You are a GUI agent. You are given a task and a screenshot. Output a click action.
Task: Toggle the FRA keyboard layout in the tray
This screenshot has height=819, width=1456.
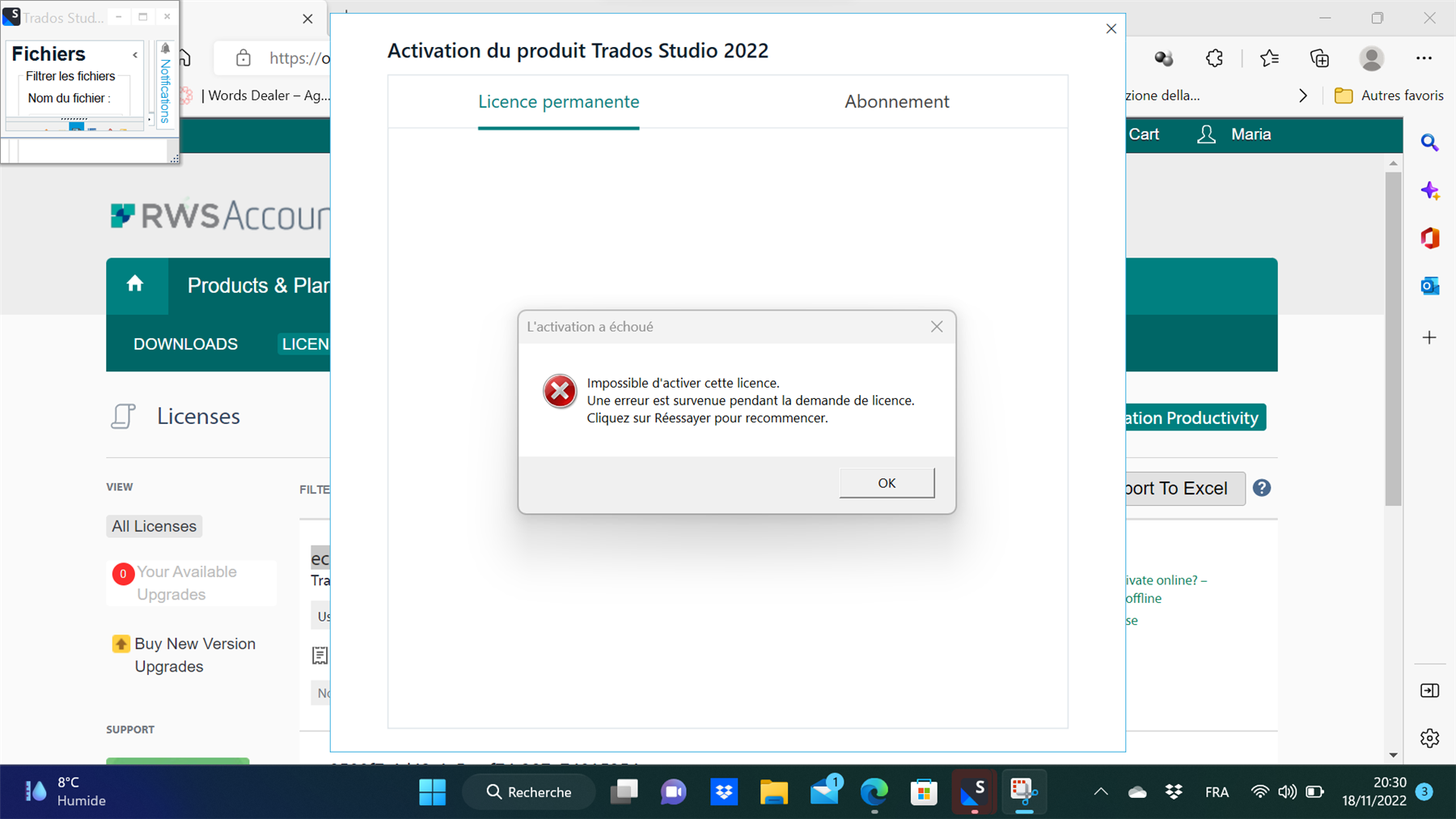click(1217, 791)
